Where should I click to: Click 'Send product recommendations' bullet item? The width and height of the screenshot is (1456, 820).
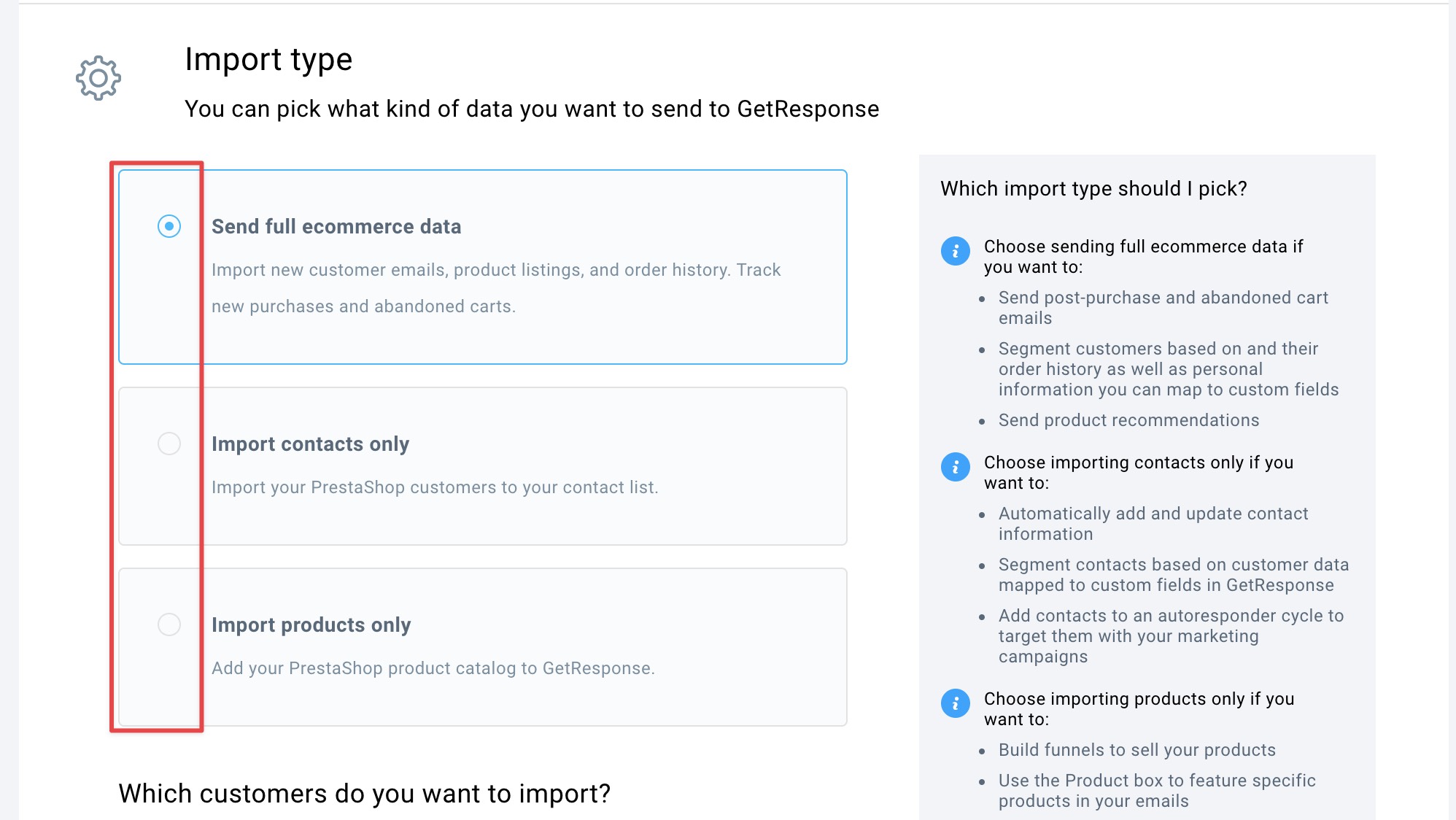(x=1128, y=420)
